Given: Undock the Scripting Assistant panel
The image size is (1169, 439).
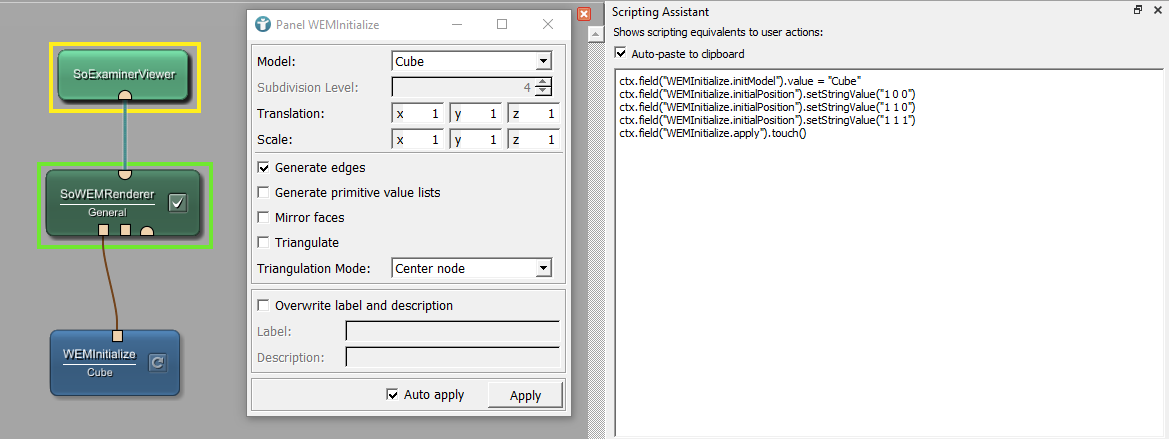Looking at the screenshot, I should (x=1138, y=10).
